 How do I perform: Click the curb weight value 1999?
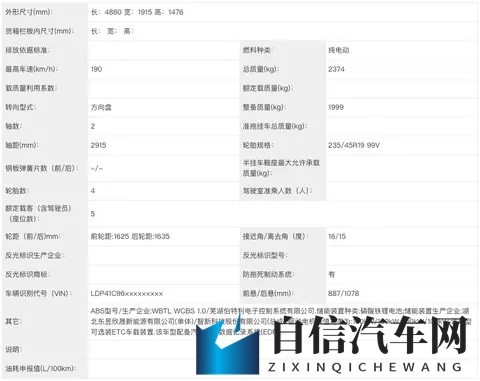pyautogui.click(x=336, y=107)
